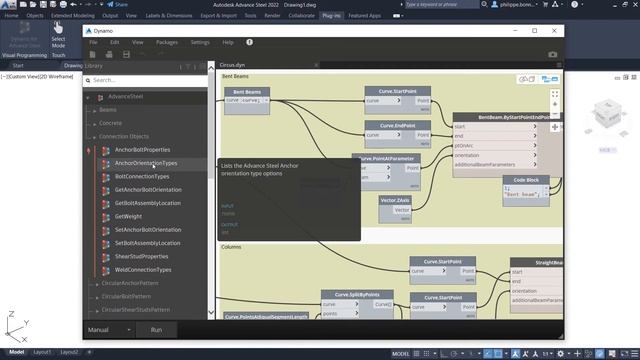Viewport: 640px width, 360px height.
Task: Click Zoom to Fit icon on canvas
Action: [555, 94]
